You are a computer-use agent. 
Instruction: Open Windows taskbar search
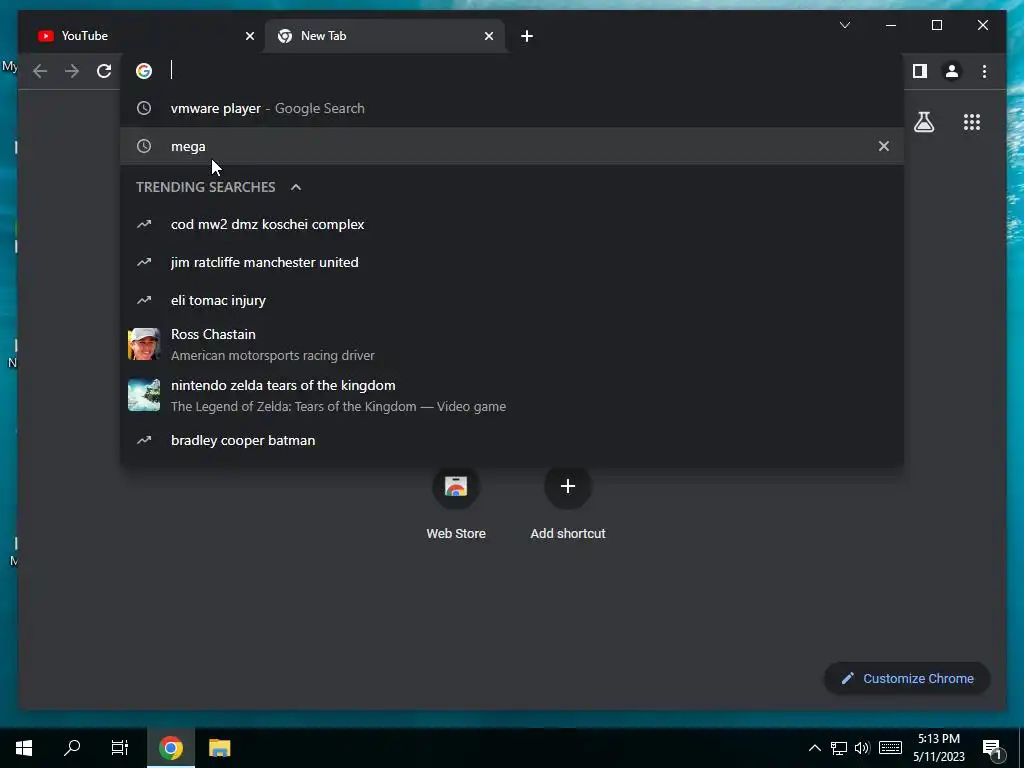[72, 748]
